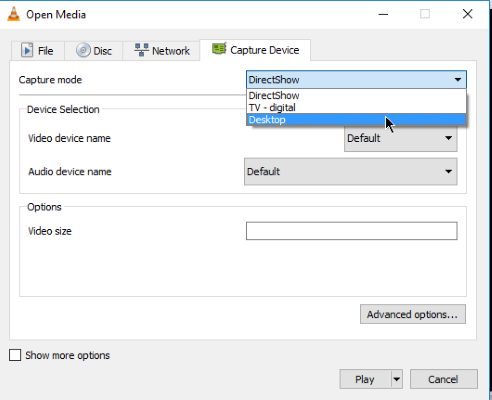Image resolution: width=492 pixels, height=400 pixels.
Task: Click the VLC cone icon in title bar
Action: (13, 15)
